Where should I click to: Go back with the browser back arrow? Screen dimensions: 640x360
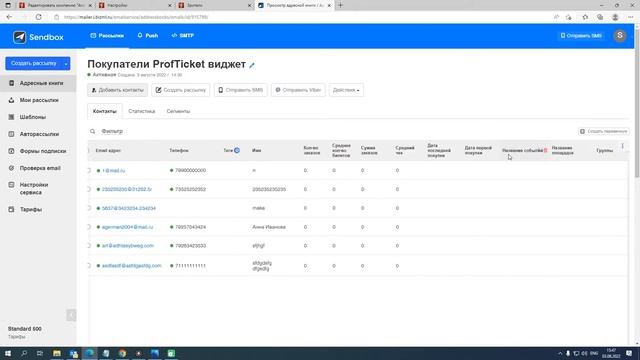(x=9, y=17)
